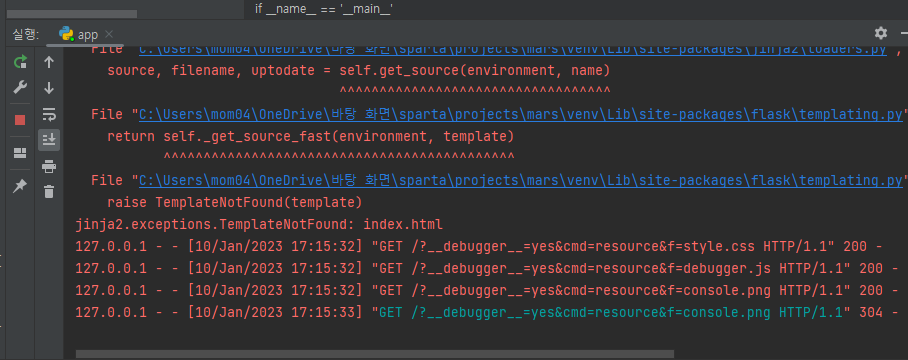Print the console output with the printer icon

tap(49, 167)
